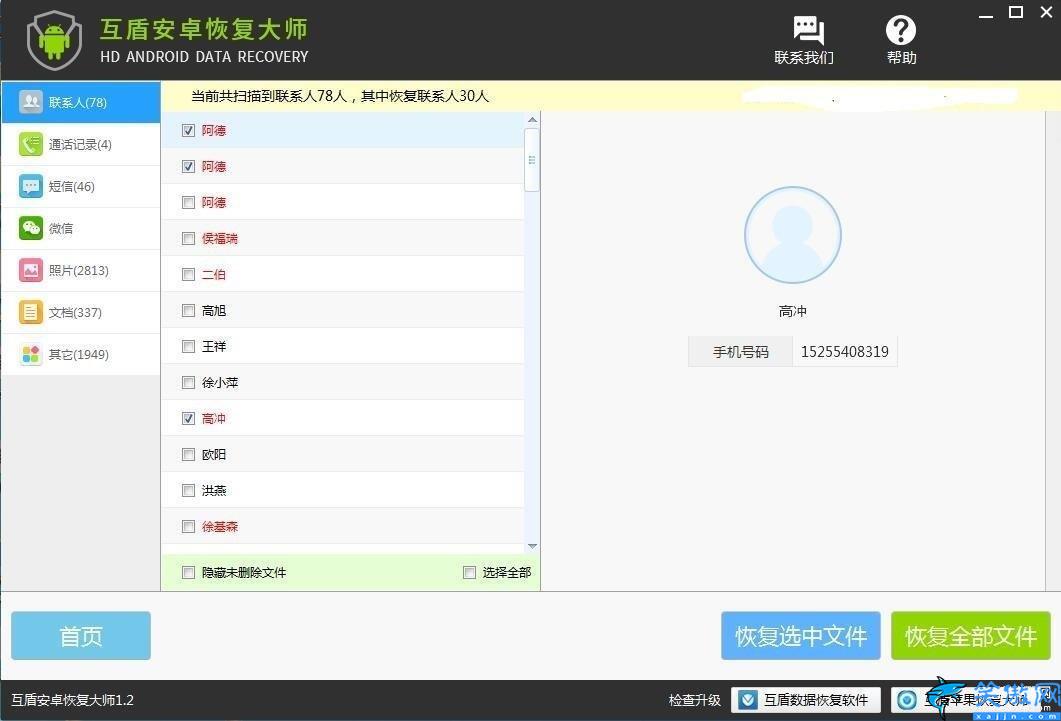The image size is (1061, 721).
Task: Uncheck the first 阿德 contact checkbox
Action: click(x=188, y=130)
